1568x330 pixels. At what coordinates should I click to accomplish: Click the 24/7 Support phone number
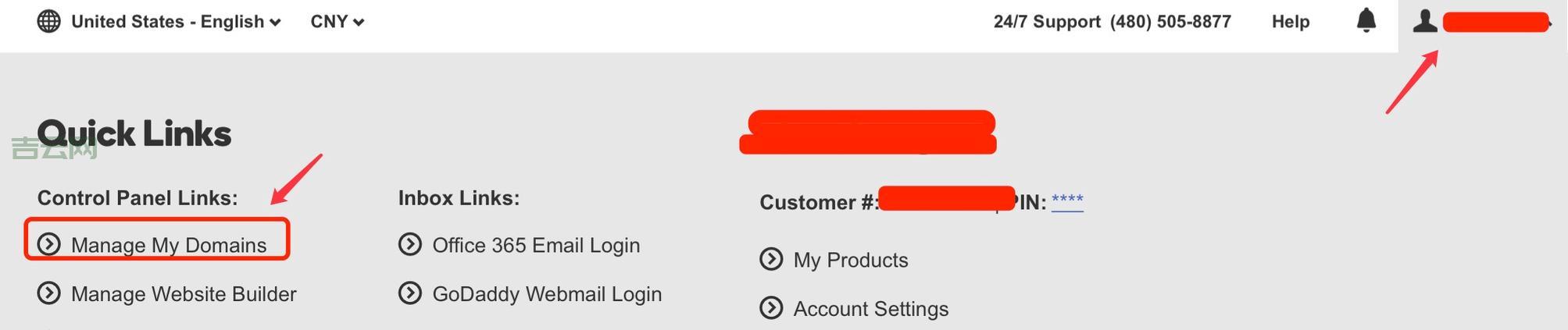point(1170,22)
